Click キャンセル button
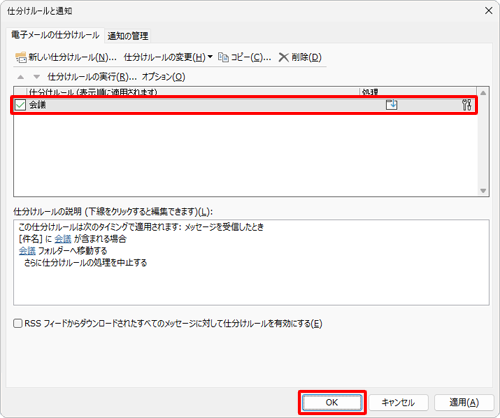500x418 pixels. [398, 403]
